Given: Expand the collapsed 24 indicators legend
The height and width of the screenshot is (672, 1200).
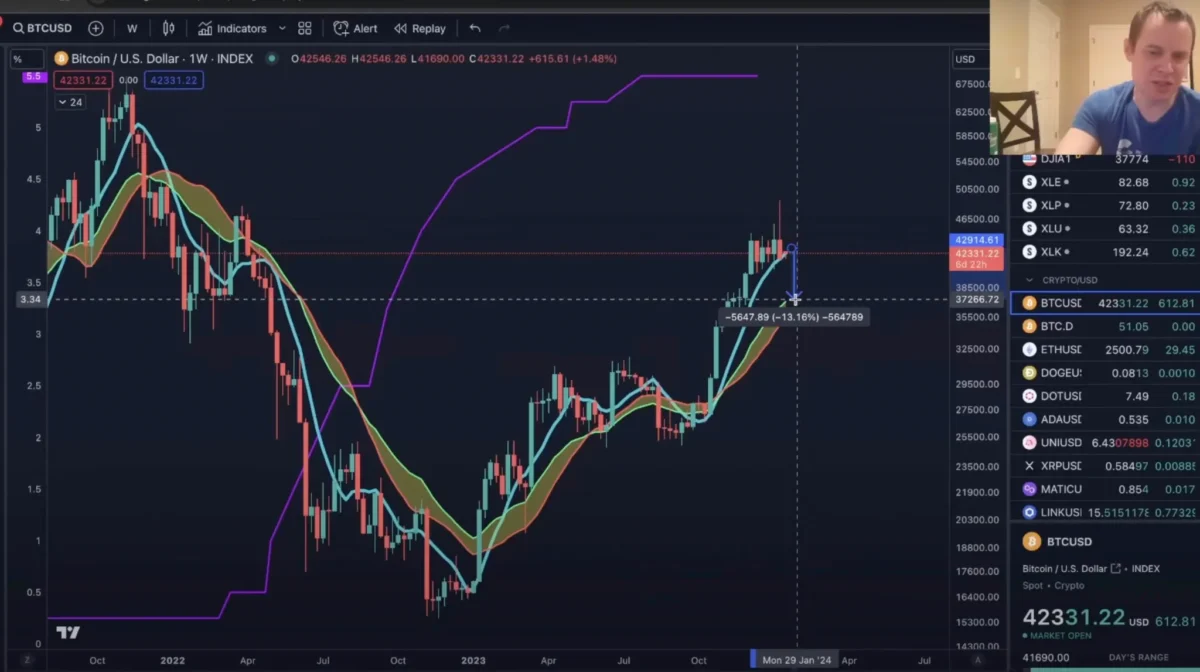Looking at the screenshot, I should 70,102.
